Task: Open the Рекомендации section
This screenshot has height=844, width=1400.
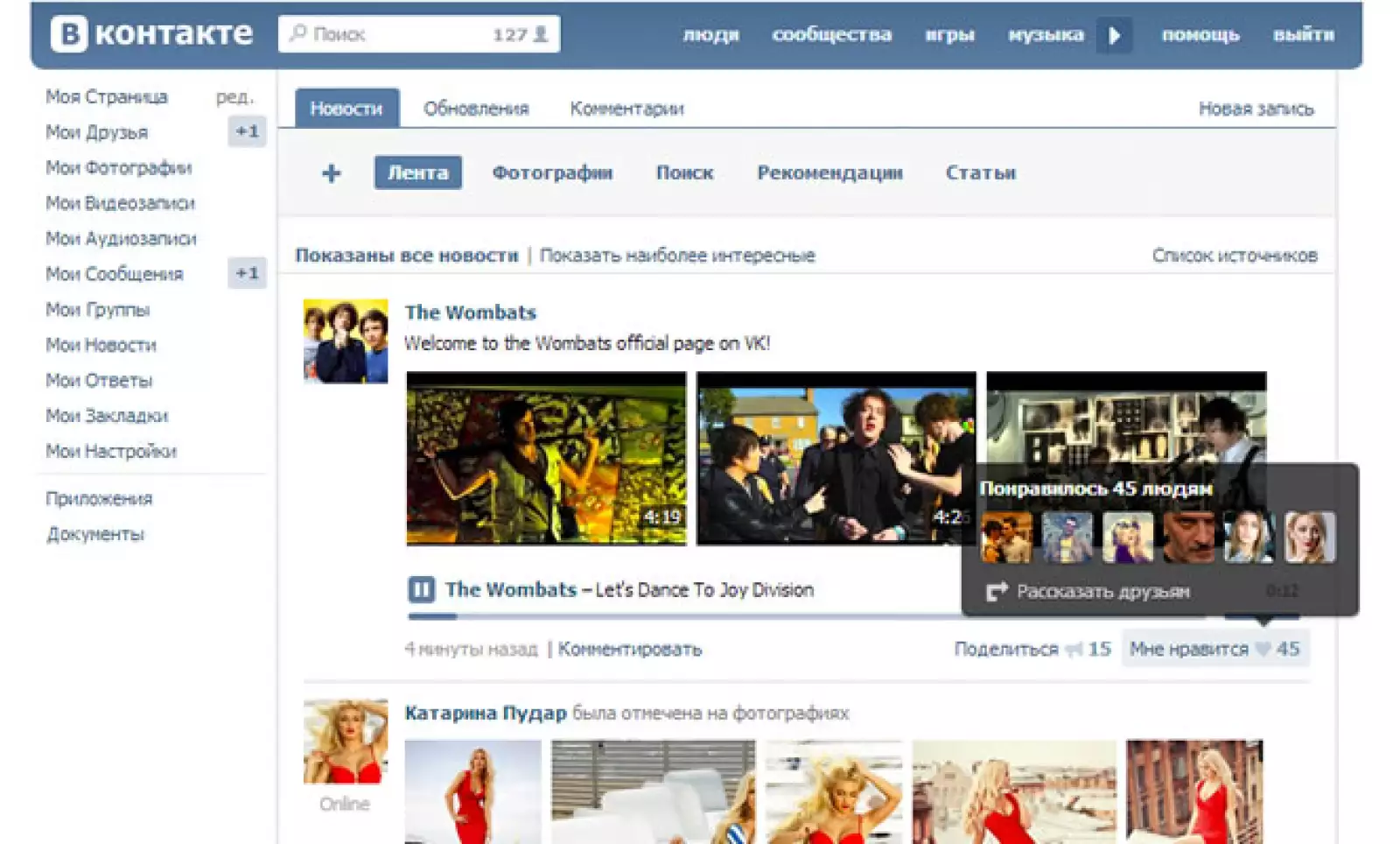Action: (x=829, y=172)
